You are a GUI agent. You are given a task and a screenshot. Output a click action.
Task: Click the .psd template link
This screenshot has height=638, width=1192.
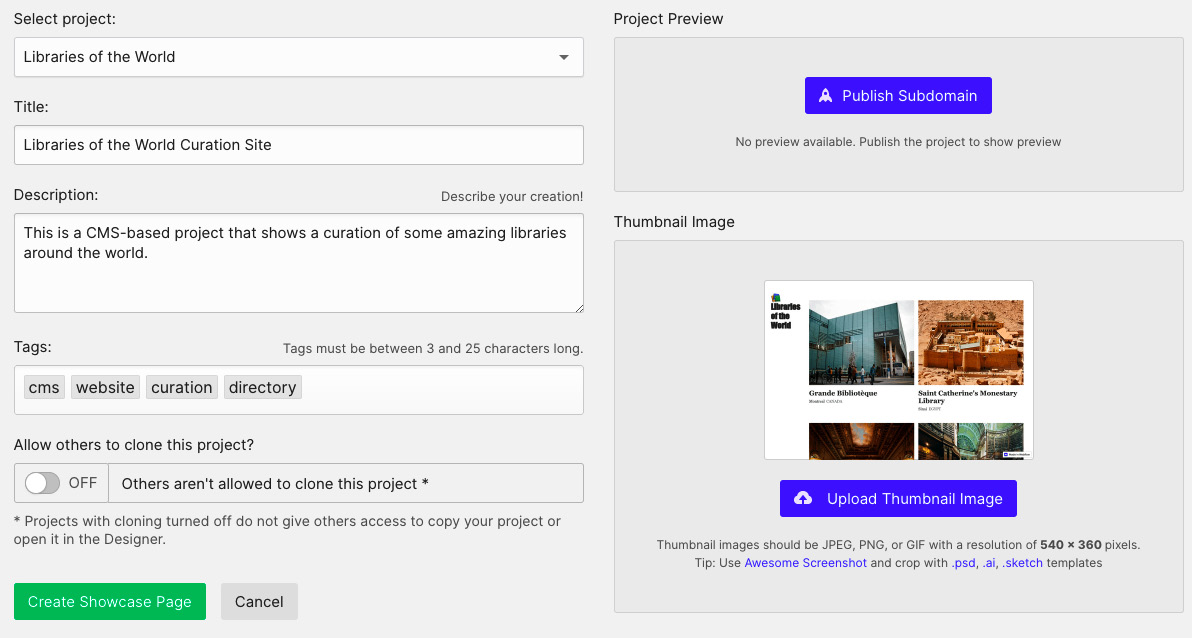[965, 562]
